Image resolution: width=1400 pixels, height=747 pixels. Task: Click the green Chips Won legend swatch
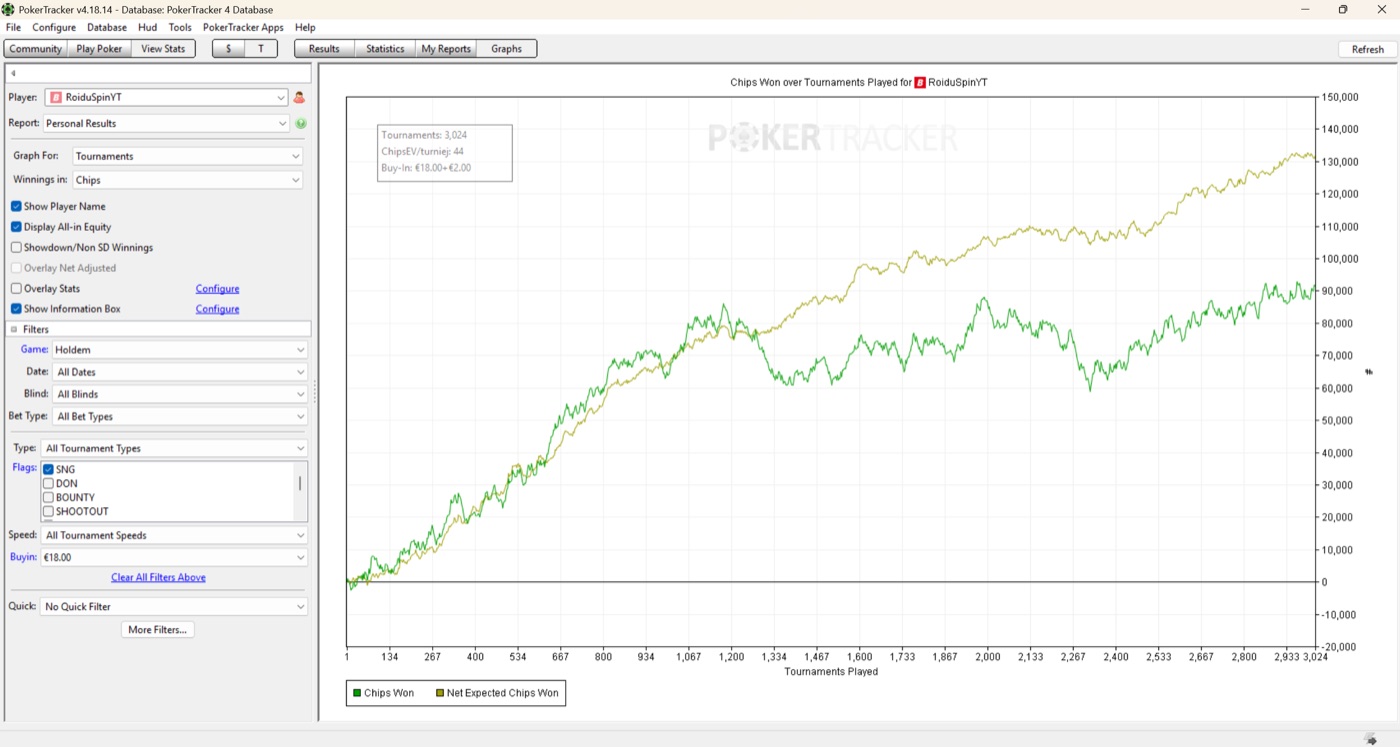pyautogui.click(x=357, y=693)
